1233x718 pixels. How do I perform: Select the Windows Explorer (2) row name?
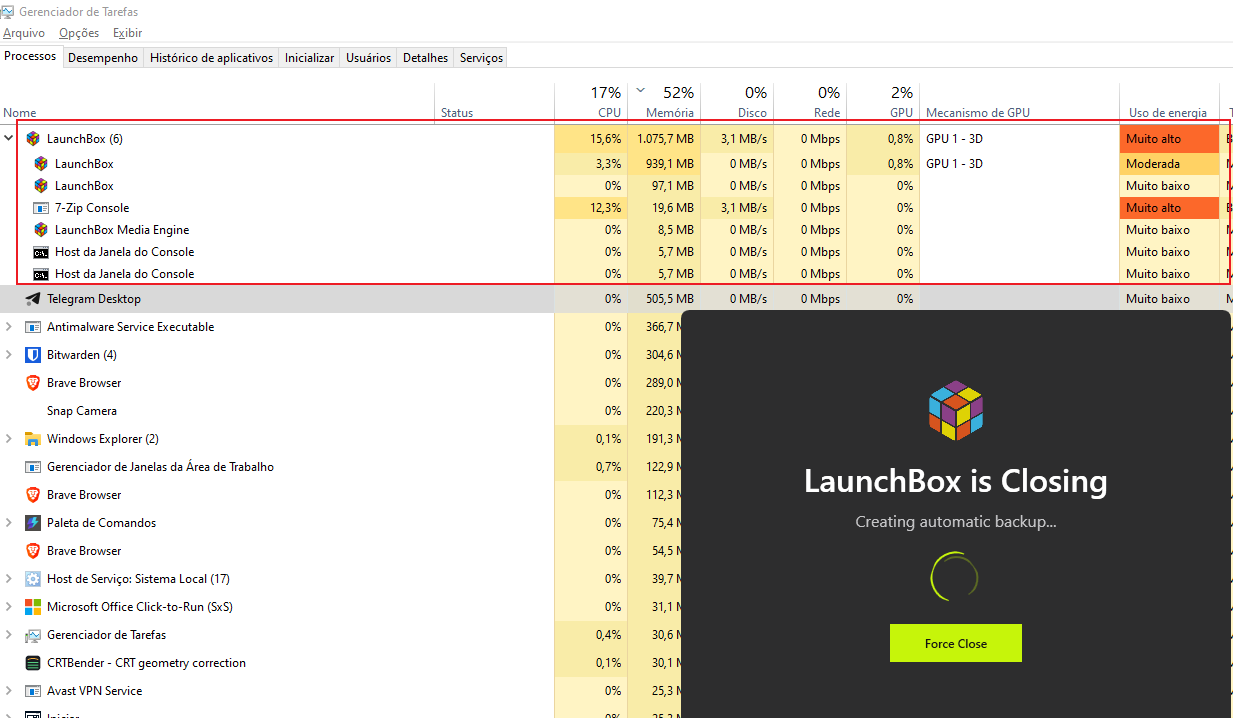[x=103, y=439]
